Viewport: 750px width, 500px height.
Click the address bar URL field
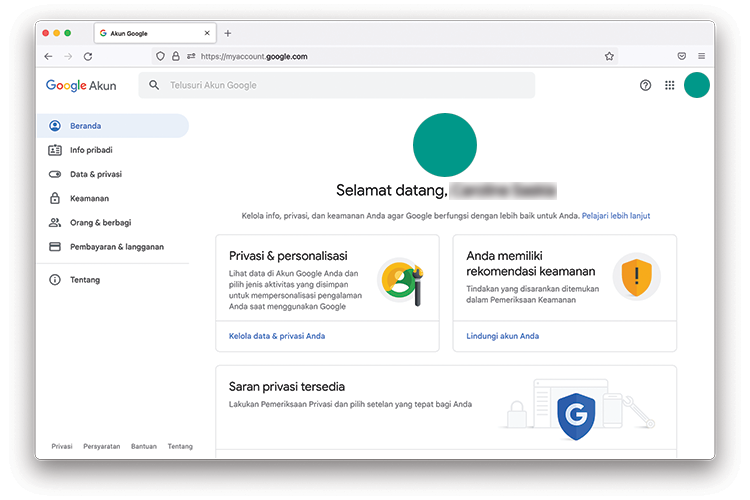click(x=385, y=56)
